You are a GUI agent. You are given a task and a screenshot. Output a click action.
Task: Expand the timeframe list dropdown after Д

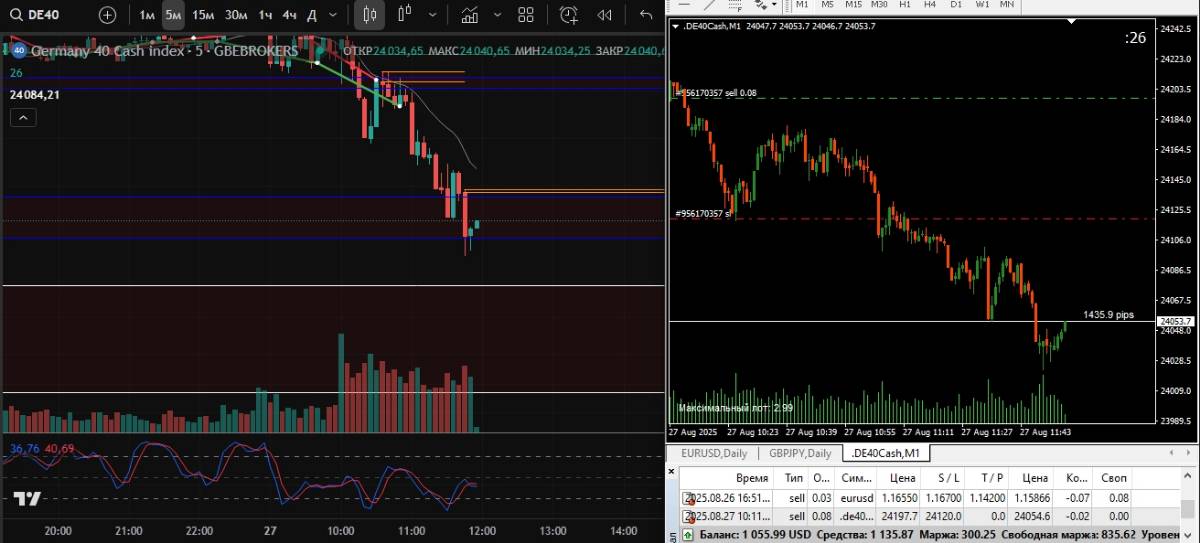point(335,15)
